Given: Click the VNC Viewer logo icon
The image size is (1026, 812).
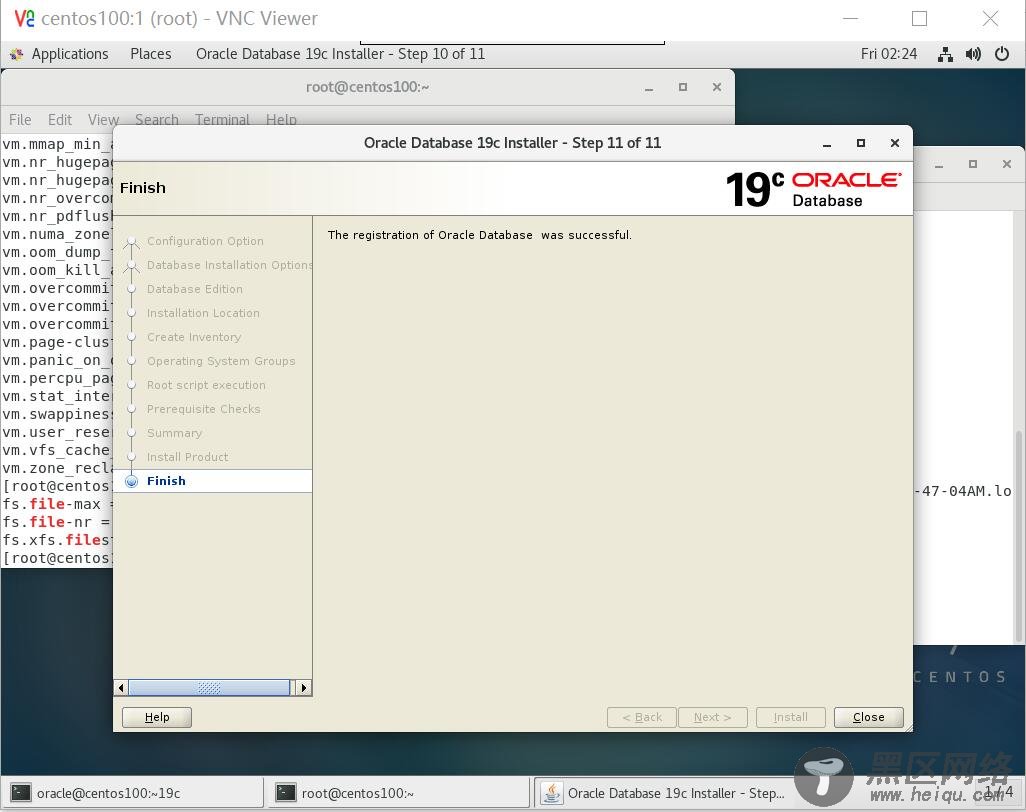Looking at the screenshot, I should [x=24, y=18].
